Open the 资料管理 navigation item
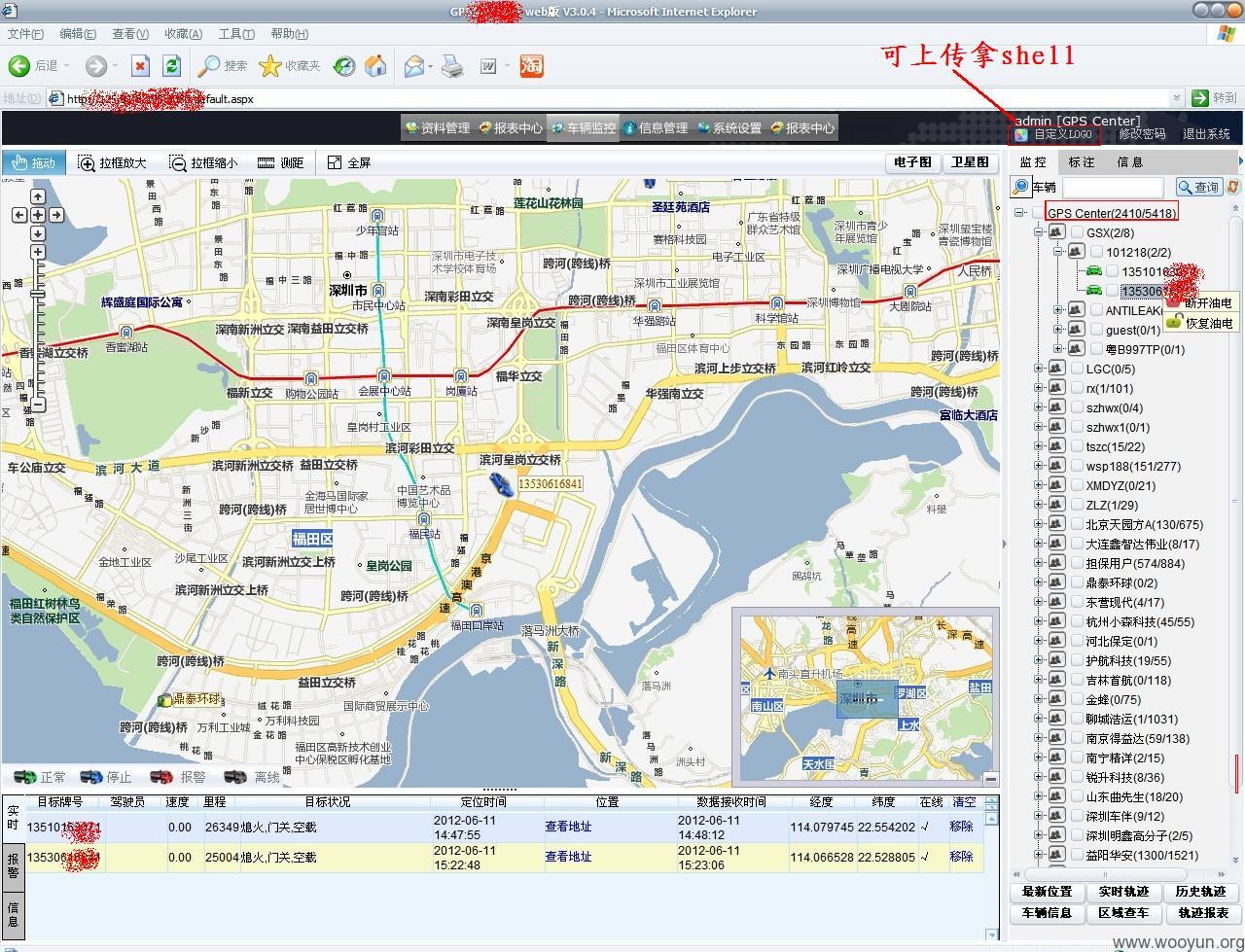Viewport: 1245px width, 952px height. (437, 127)
